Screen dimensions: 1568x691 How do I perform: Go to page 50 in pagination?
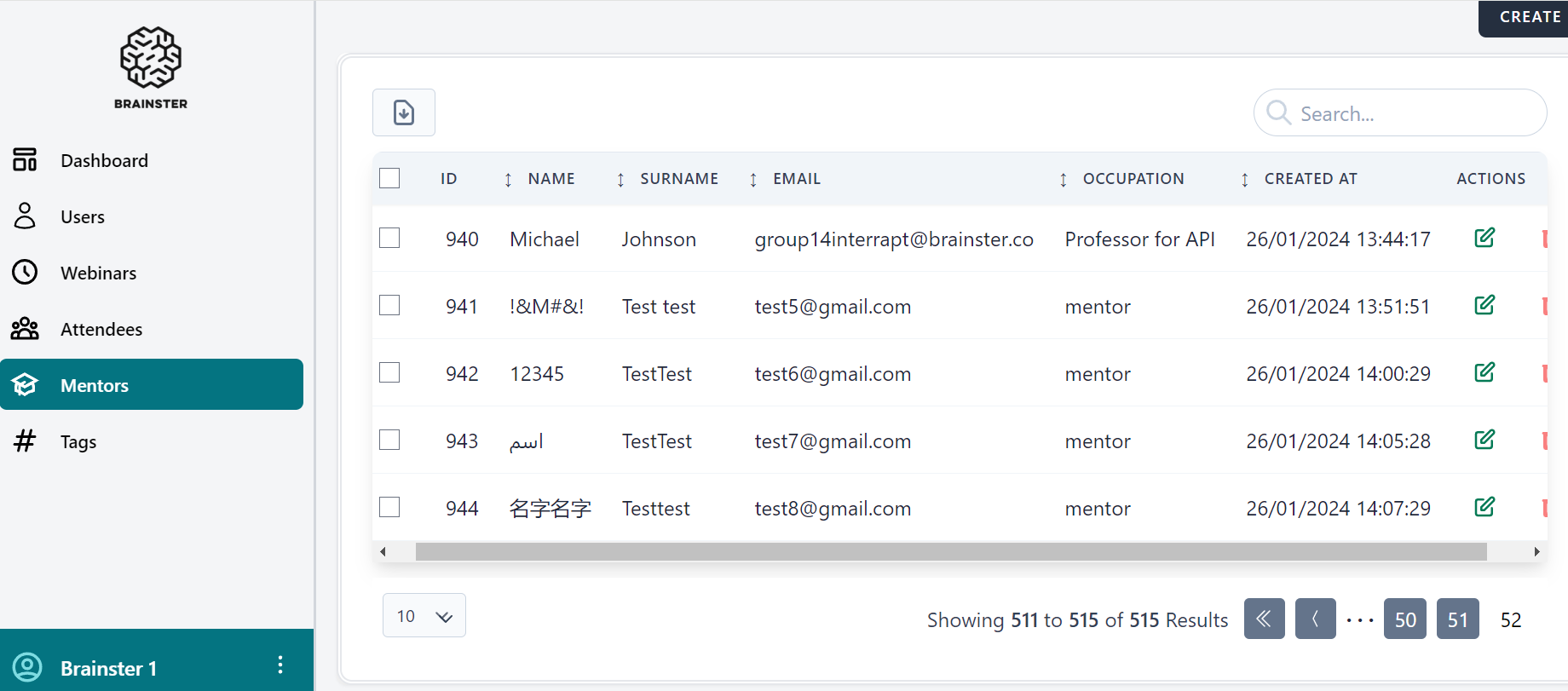[1404, 619]
